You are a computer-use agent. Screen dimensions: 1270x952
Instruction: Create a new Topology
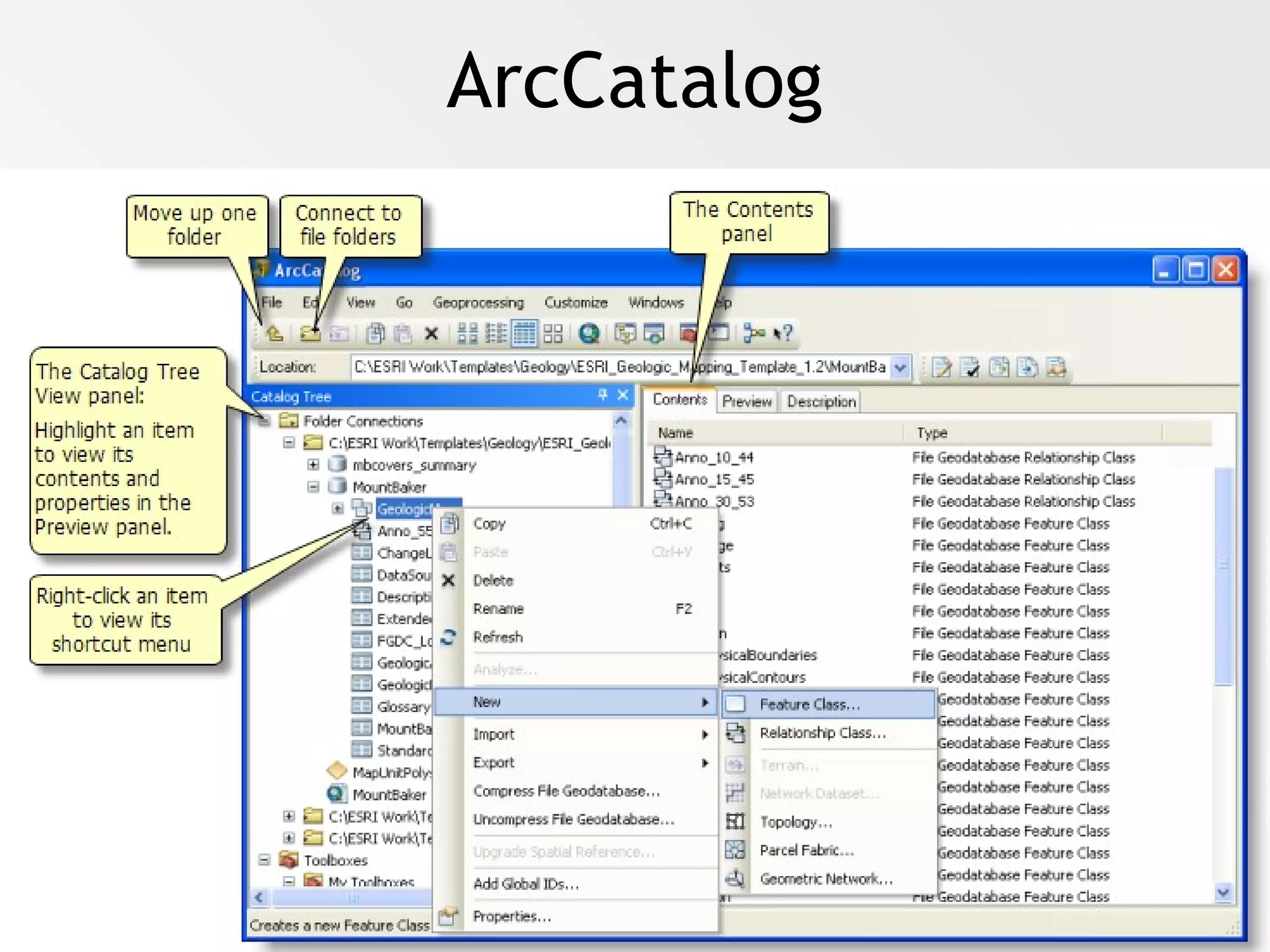[x=829, y=822]
